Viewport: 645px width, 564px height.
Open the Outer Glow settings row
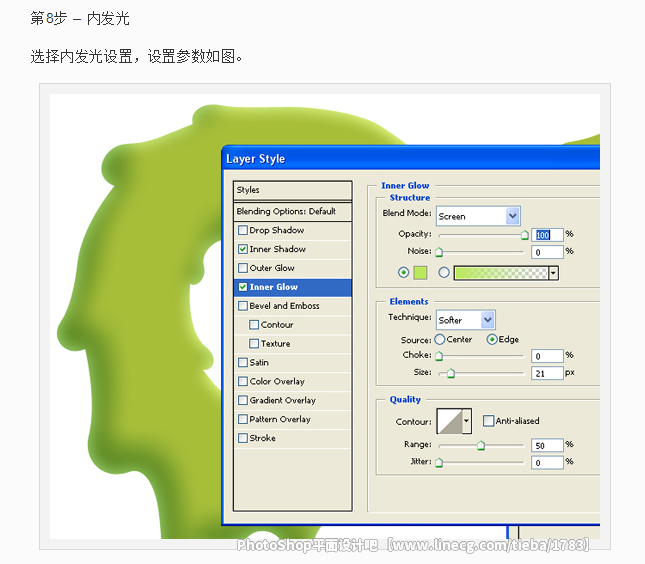tap(292, 268)
